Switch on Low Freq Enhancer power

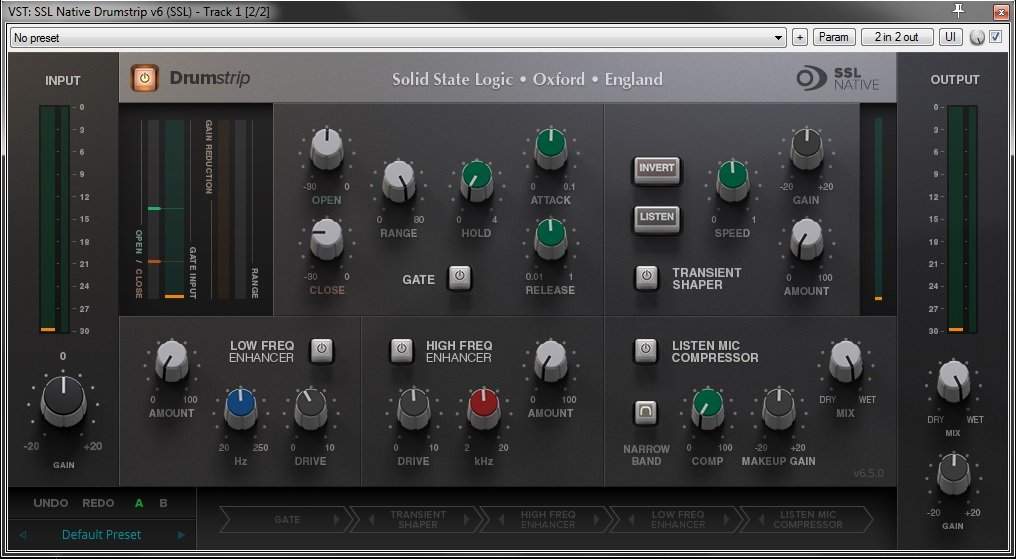(321, 350)
